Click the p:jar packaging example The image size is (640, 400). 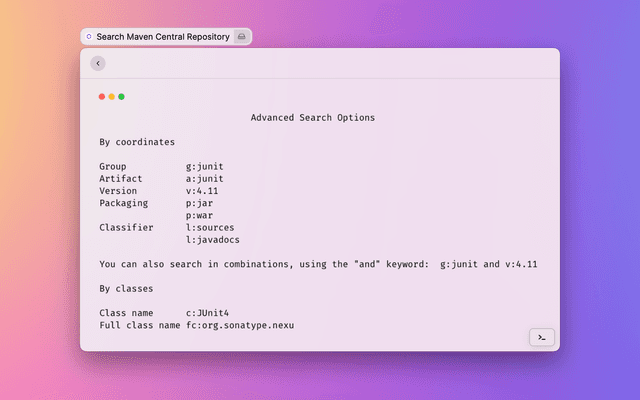(201, 203)
